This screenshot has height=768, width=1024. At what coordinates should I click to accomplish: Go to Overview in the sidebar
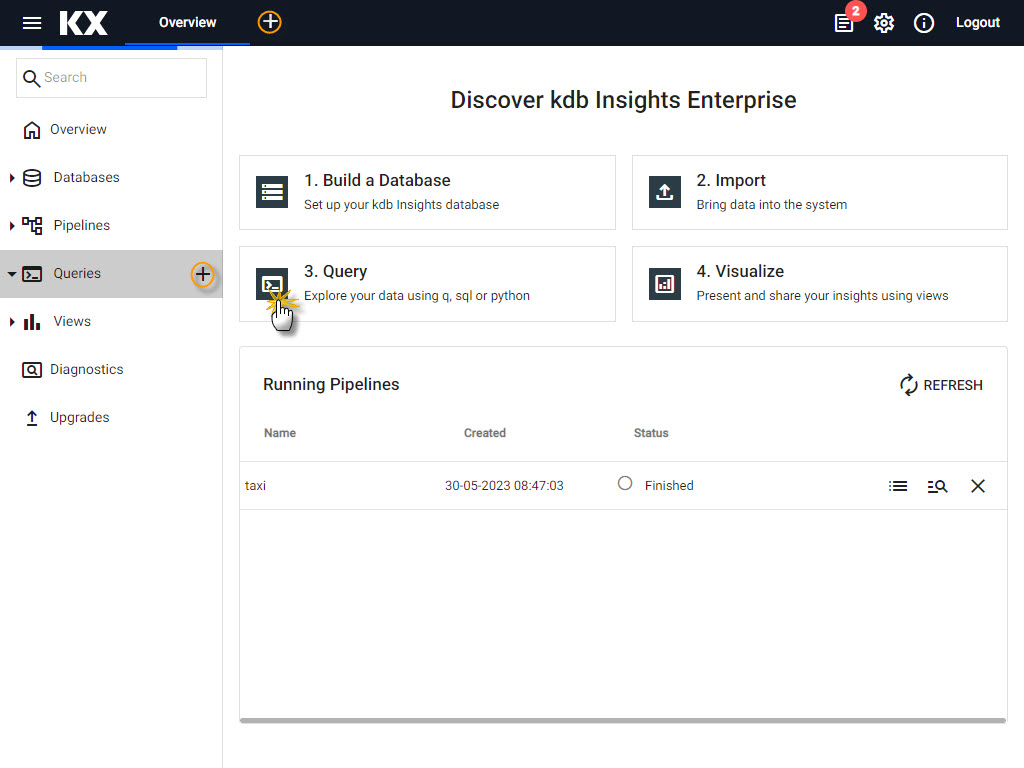78,129
